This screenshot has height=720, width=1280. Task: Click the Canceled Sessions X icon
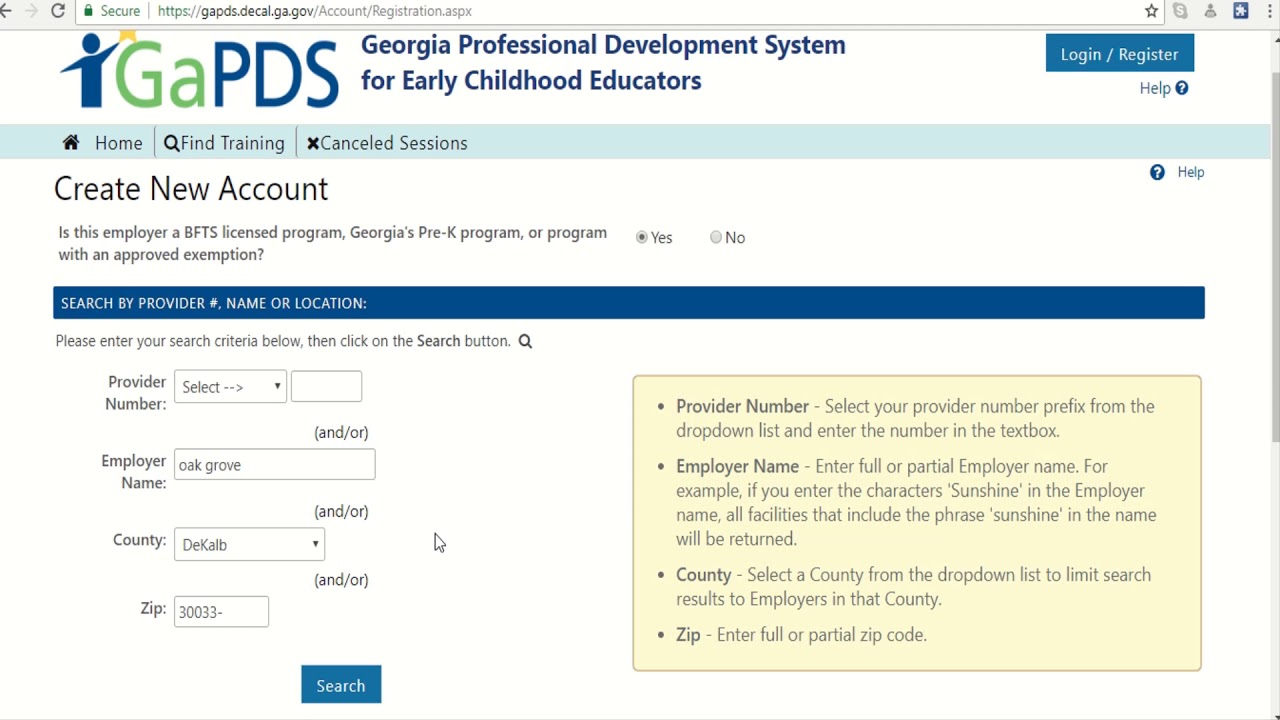313,143
